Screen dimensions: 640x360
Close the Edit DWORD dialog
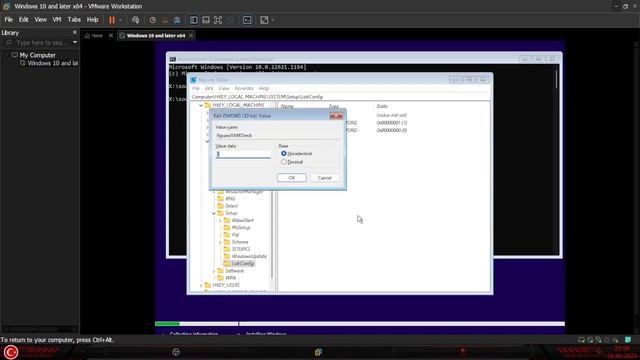coord(336,116)
